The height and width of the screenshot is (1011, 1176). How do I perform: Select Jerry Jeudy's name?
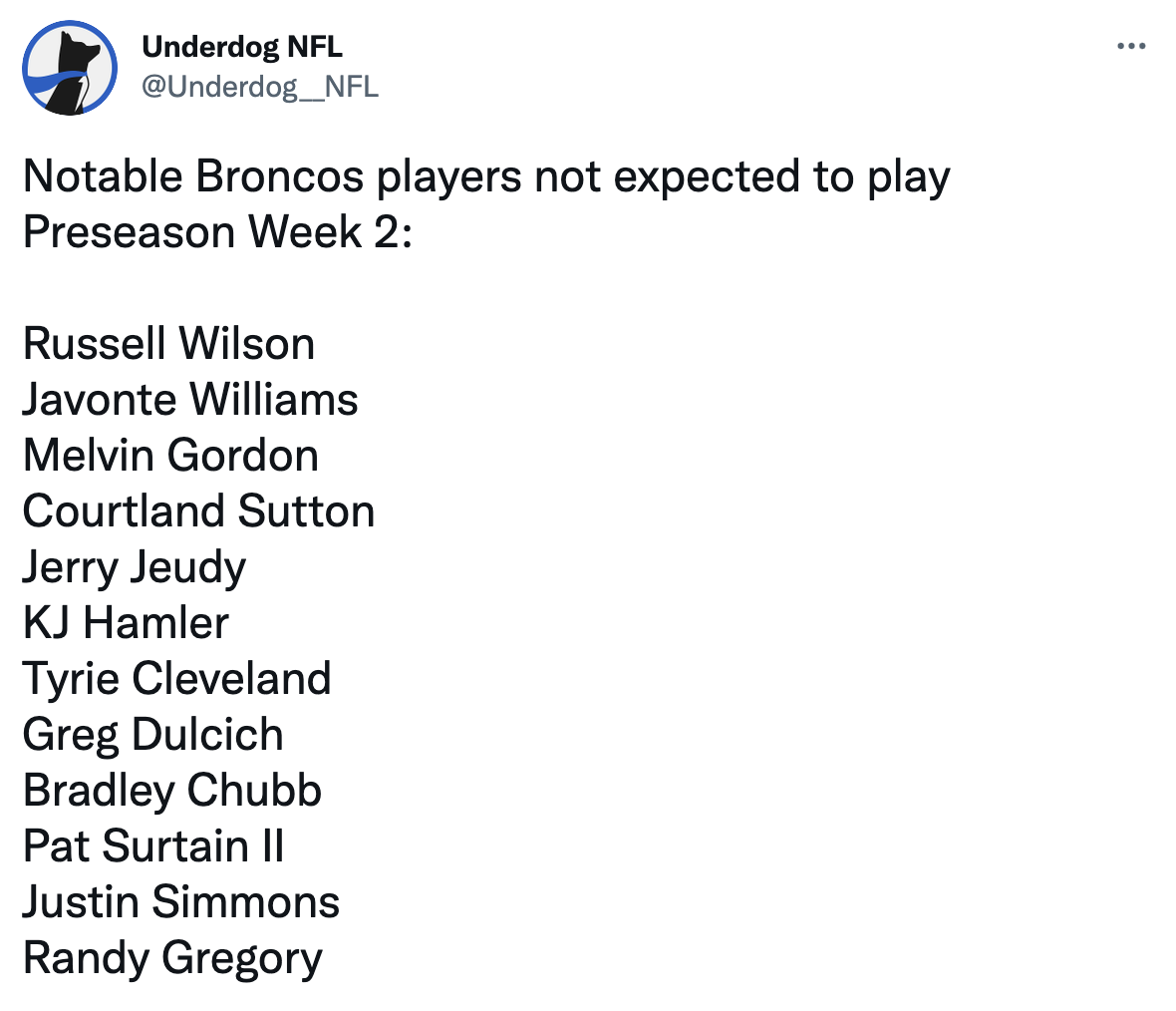(135, 567)
